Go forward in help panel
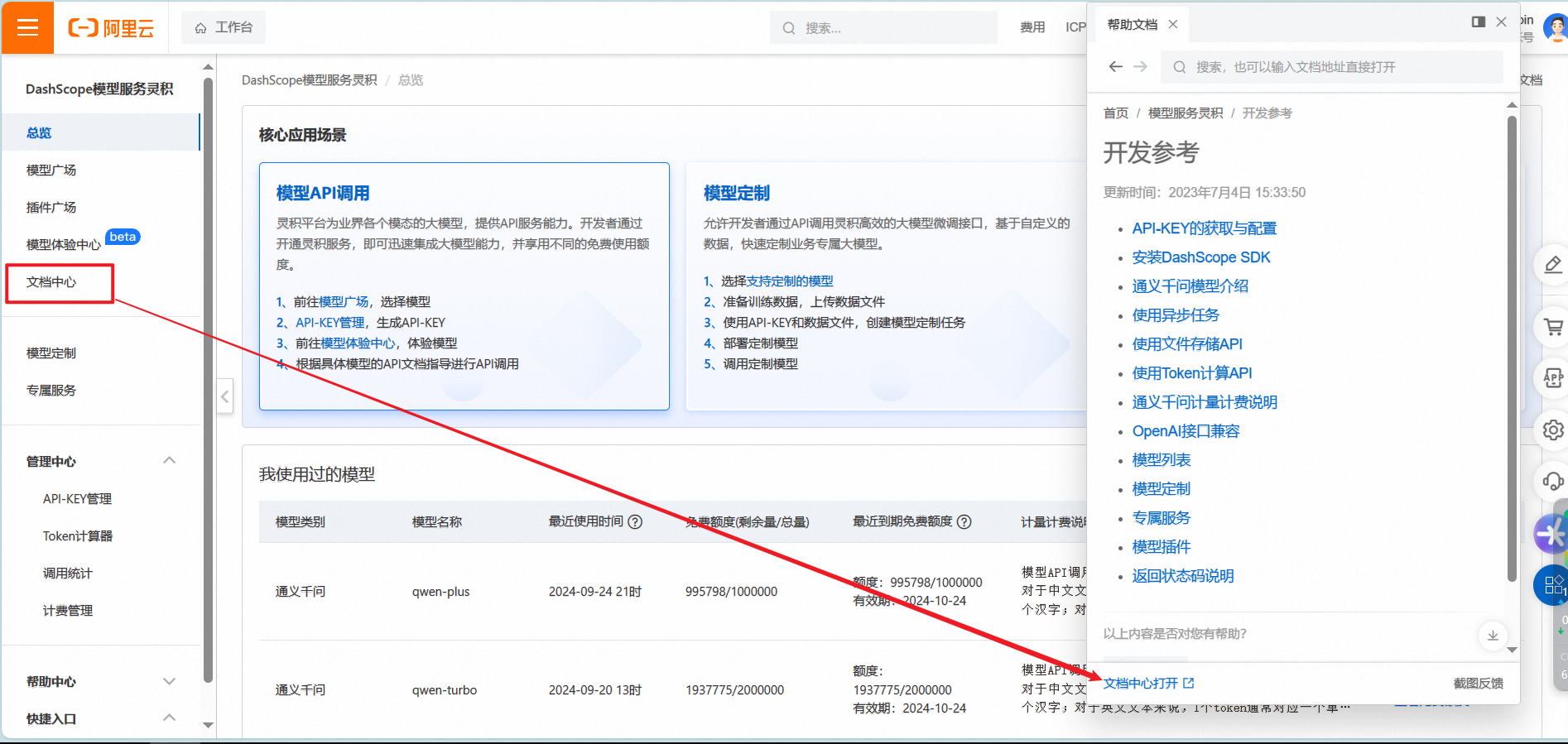 point(1140,66)
